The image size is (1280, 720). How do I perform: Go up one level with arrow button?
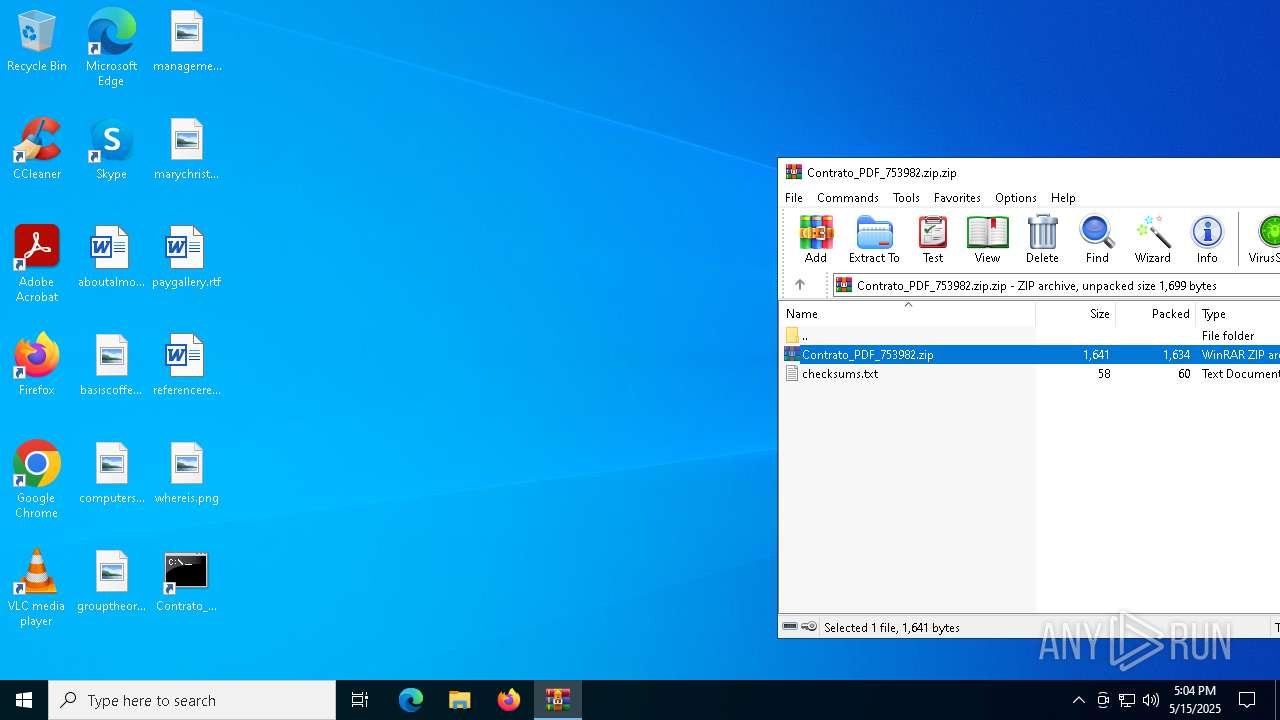[x=800, y=285]
